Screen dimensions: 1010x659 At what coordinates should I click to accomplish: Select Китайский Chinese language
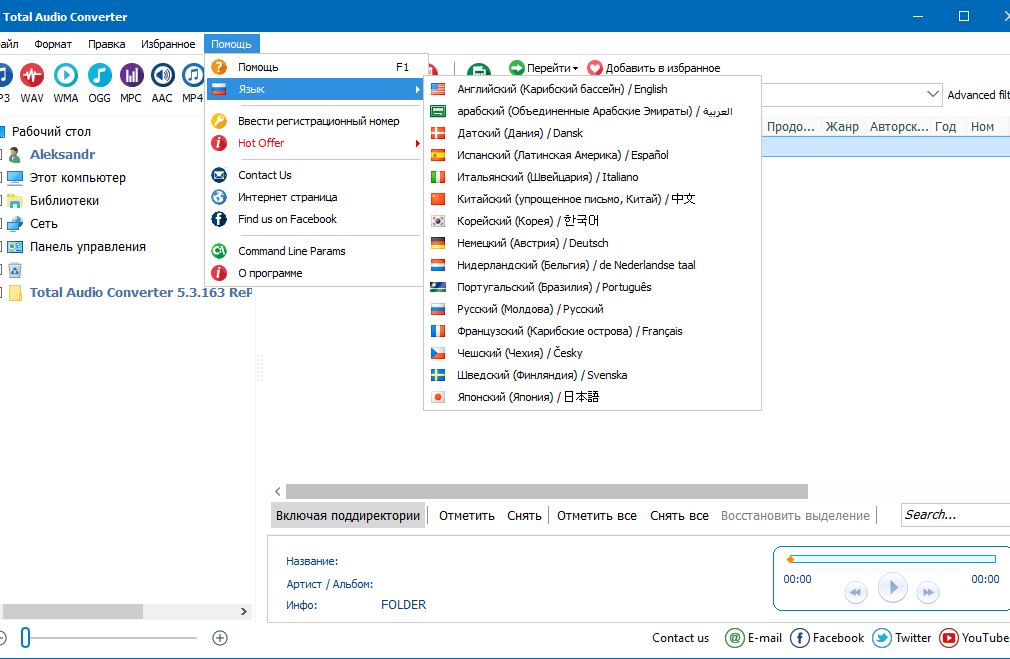pyautogui.click(x=592, y=199)
